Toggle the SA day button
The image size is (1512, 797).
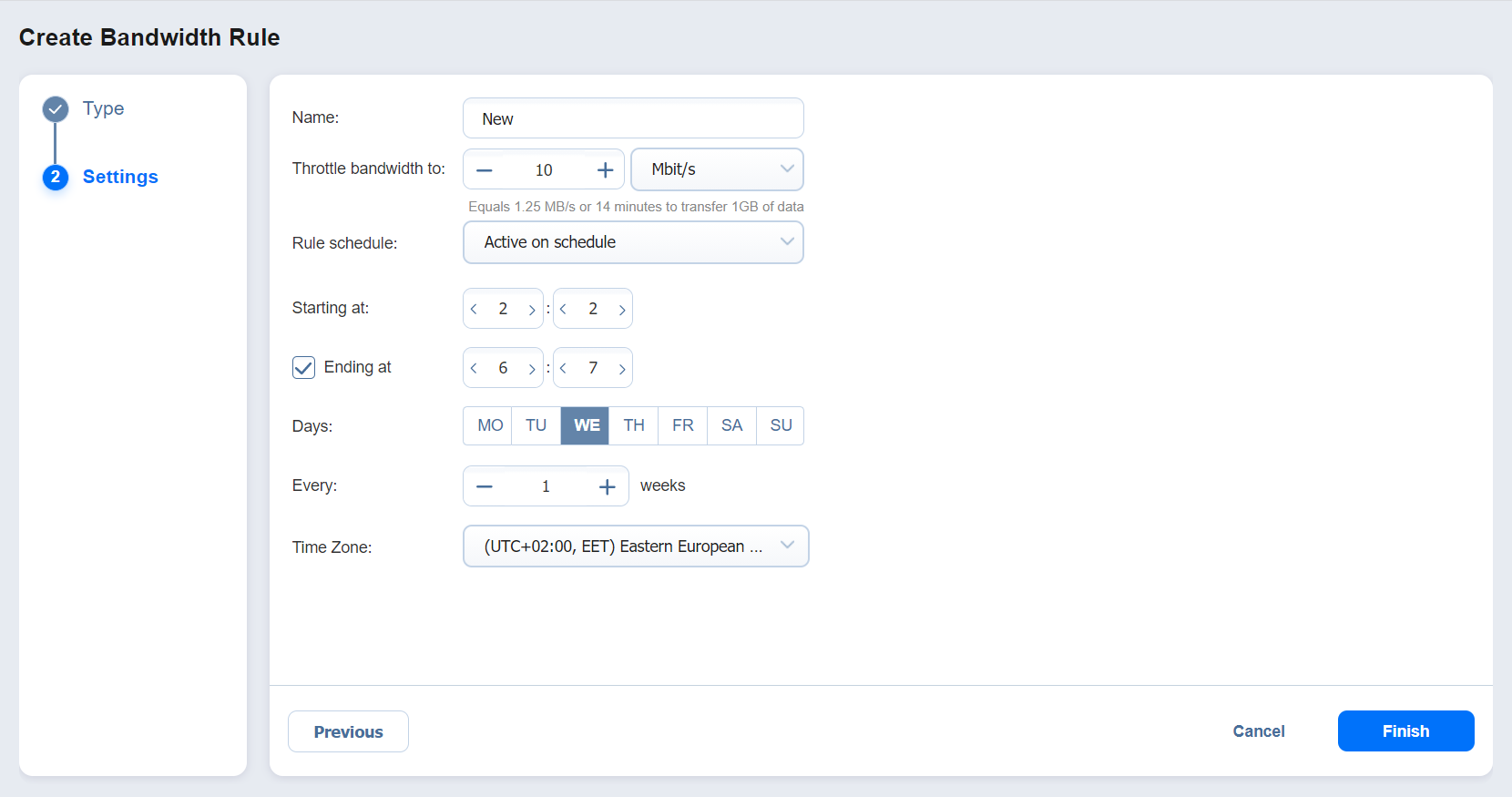pos(731,425)
